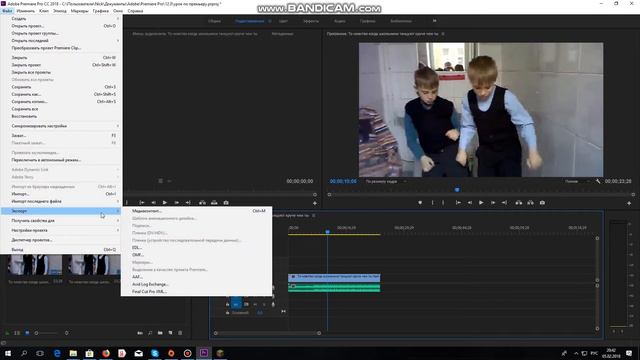Screen dimensions: 640x360
Task: Click Сохранить как in File menu
Action: (x=61, y=94)
